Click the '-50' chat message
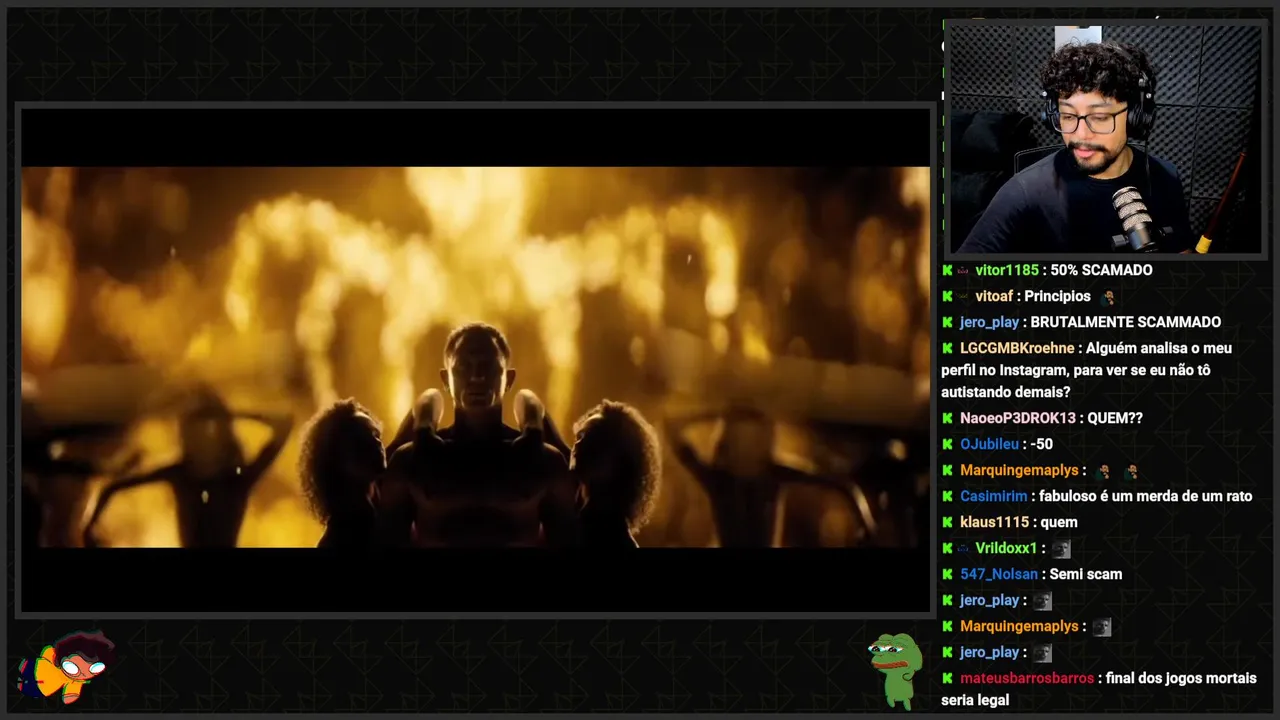 (x=1041, y=444)
